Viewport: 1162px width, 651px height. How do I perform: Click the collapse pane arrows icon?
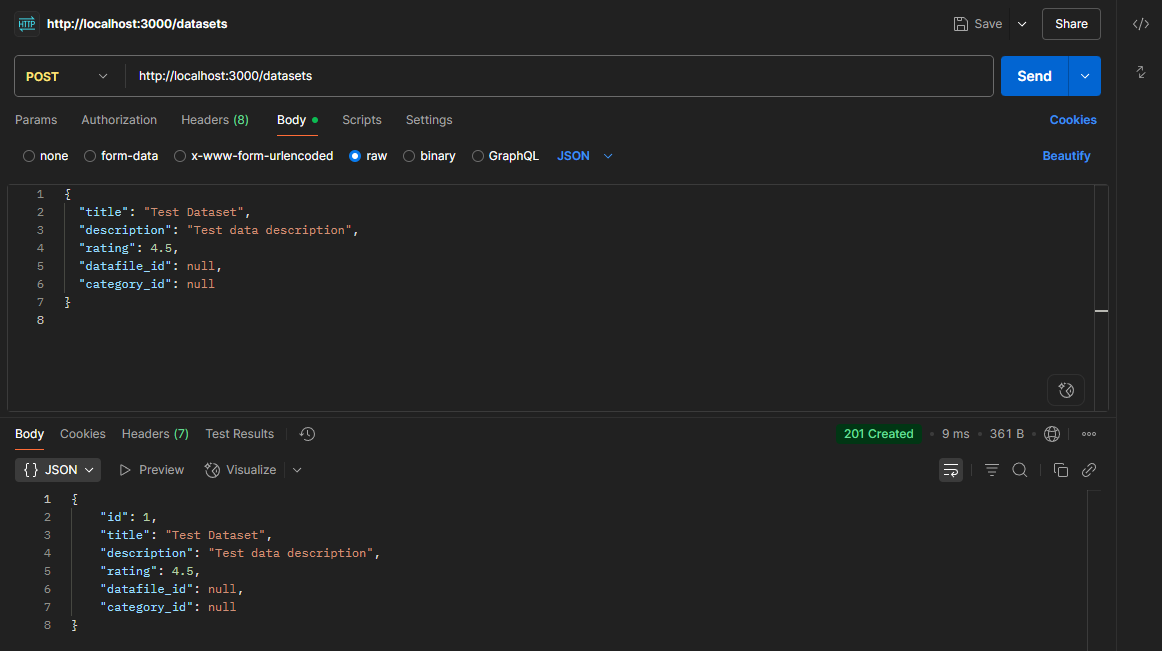point(1141,72)
